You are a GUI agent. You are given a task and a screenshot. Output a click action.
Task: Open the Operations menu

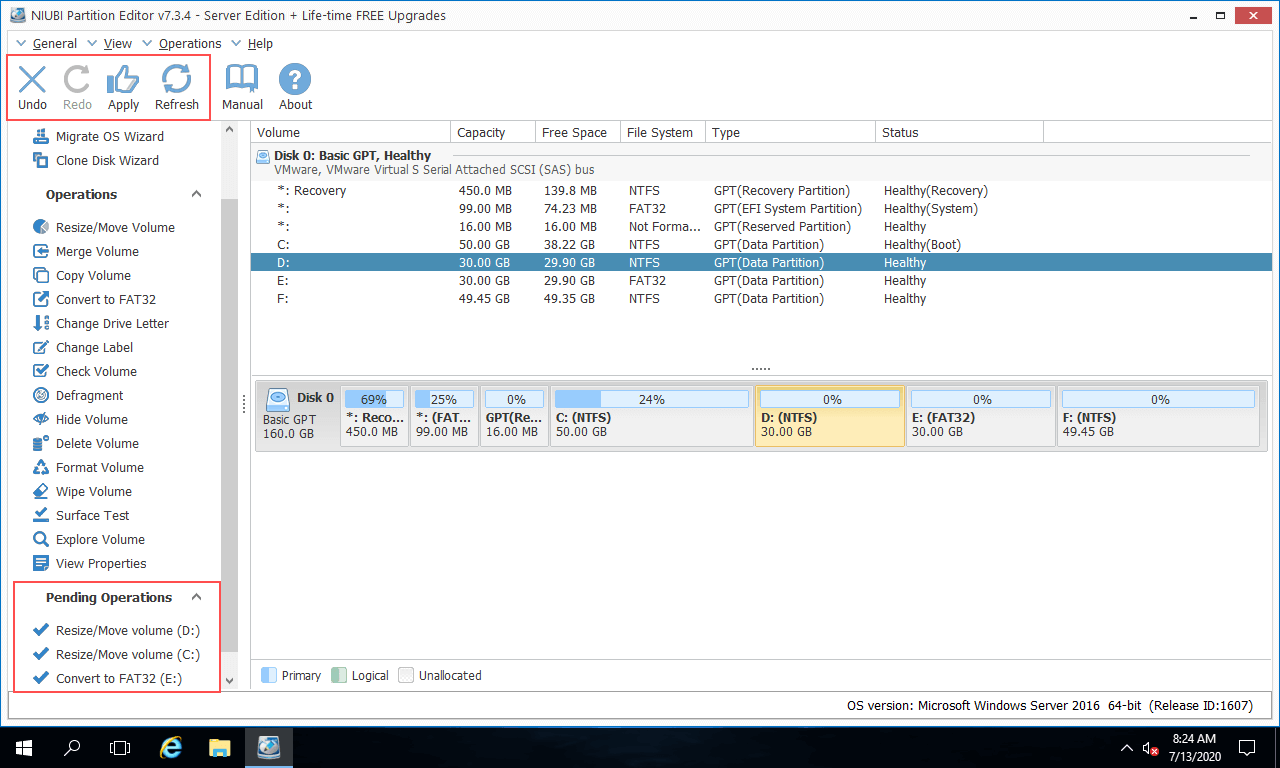coord(189,44)
